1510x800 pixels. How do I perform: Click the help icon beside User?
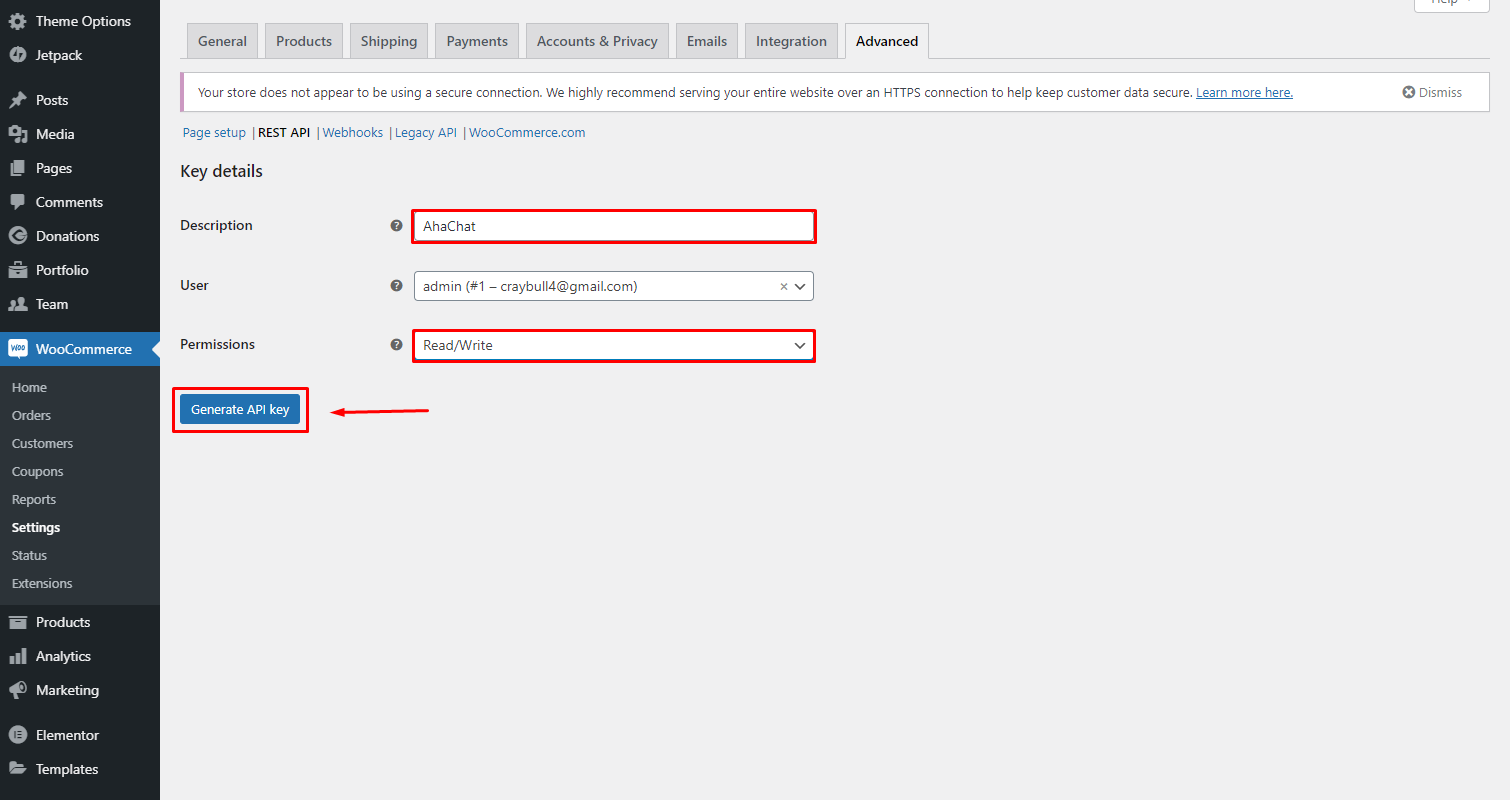(x=396, y=286)
